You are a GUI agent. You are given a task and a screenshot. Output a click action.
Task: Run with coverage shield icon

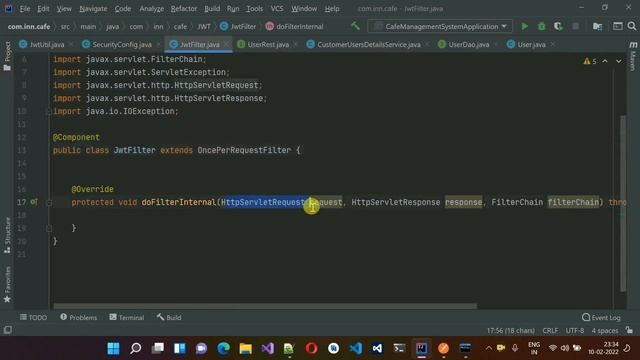click(558, 27)
